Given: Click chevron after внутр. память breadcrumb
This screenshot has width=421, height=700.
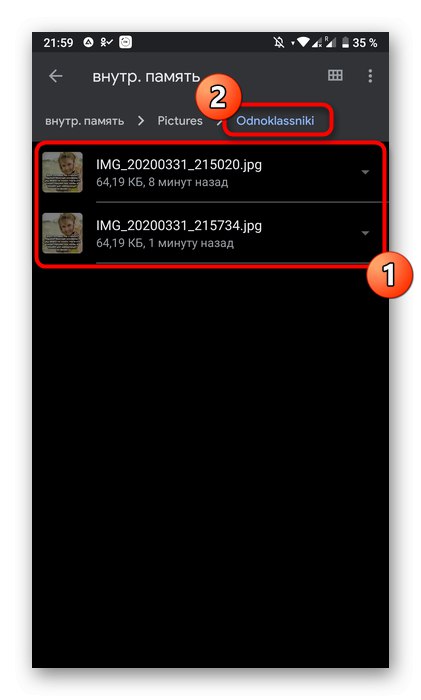Looking at the screenshot, I should coord(141,121).
